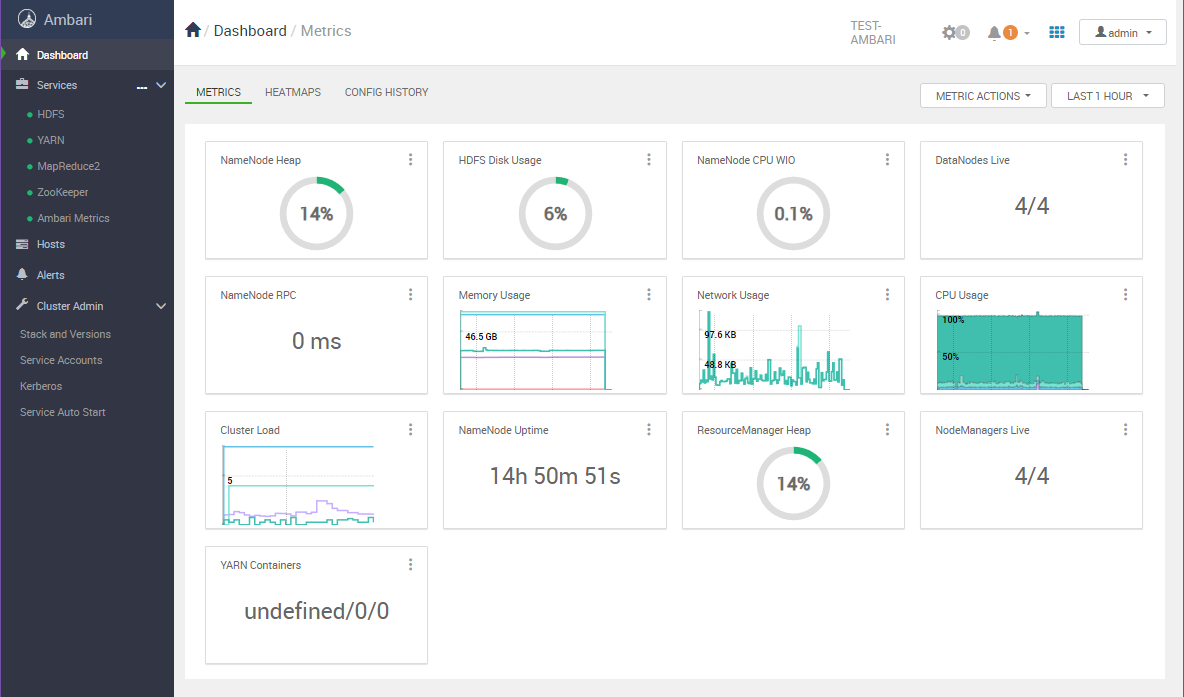The width and height of the screenshot is (1184, 697).
Task: Collapse the Services section in sidebar
Action: tap(159, 85)
